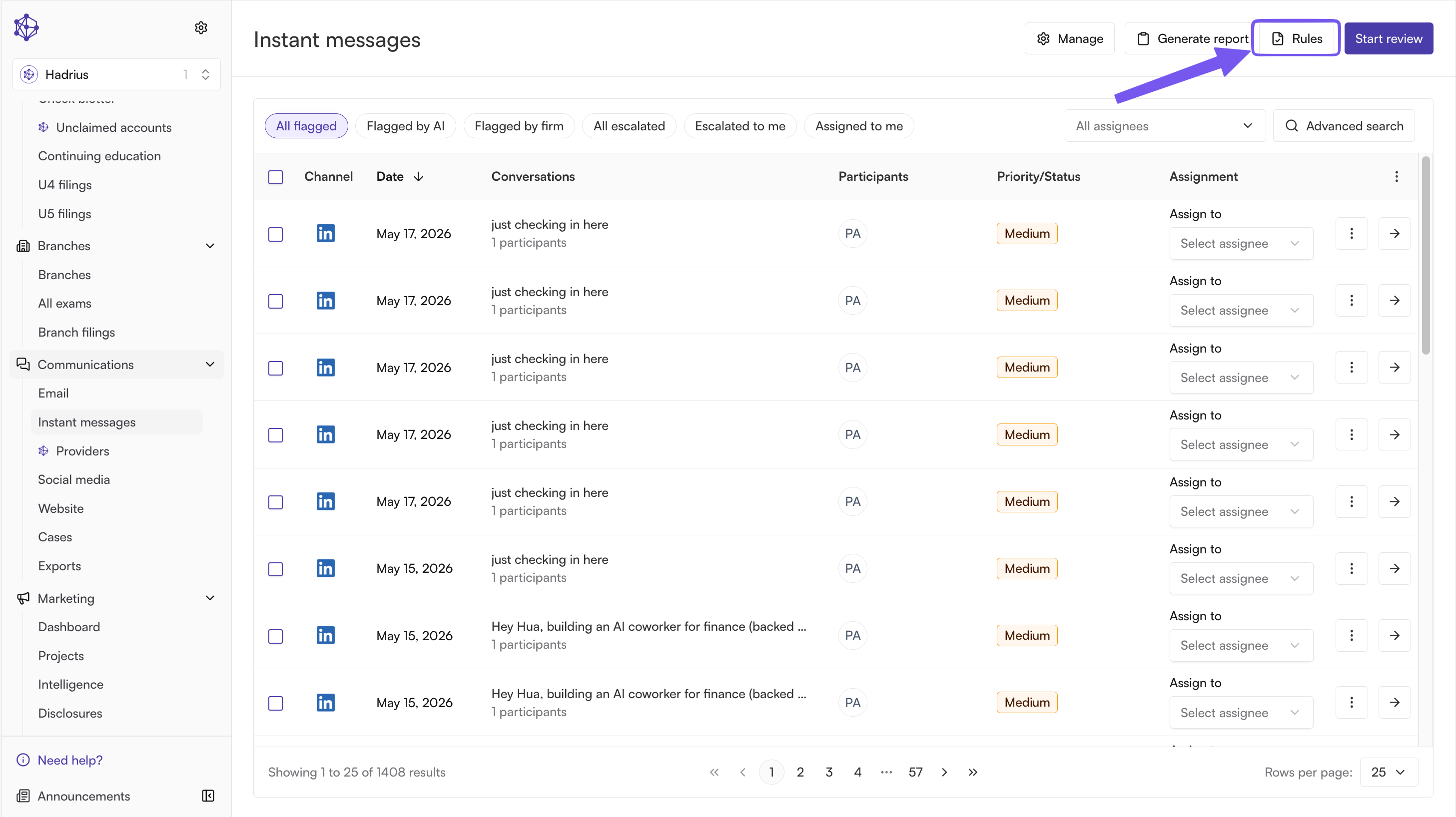The height and width of the screenshot is (817, 1456).
Task: Switch to Flagged by AI filter tab
Action: click(x=405, y=126)
